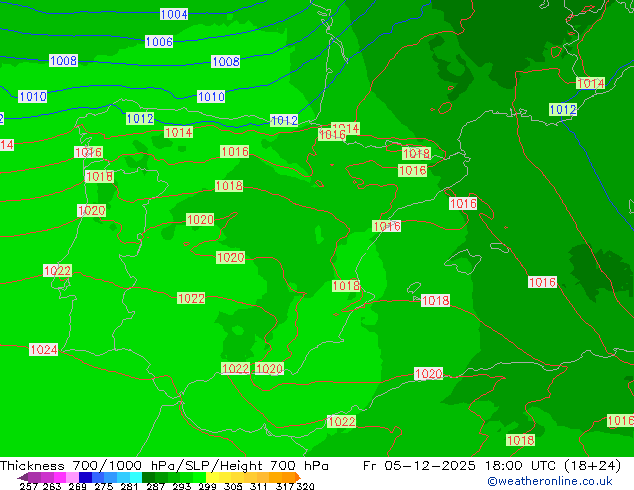Click the legend value 257
This screenshot has height=490, width=634.
pyautogui.click(x=28, y=486)
